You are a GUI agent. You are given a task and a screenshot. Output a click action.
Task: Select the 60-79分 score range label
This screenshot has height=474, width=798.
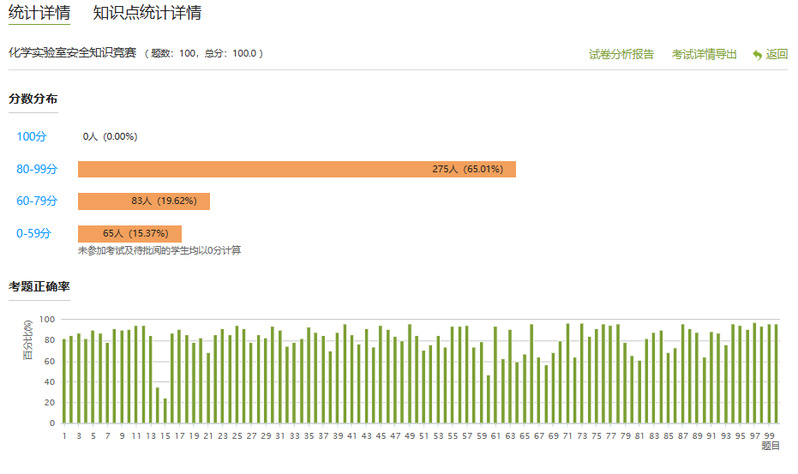pyautogui.click(x=37, y=201)
